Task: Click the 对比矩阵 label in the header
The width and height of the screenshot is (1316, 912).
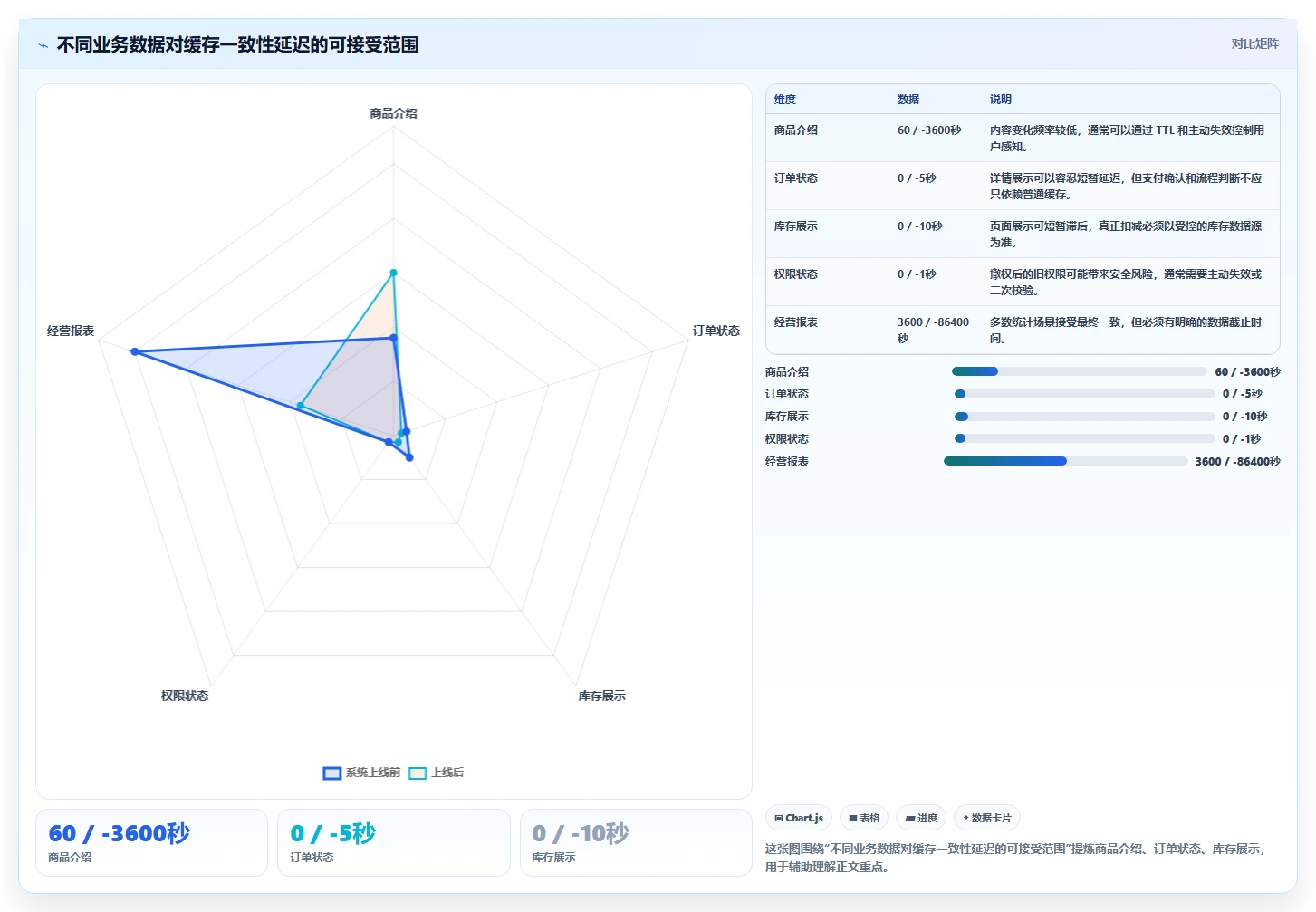Action: point(1254,43)
